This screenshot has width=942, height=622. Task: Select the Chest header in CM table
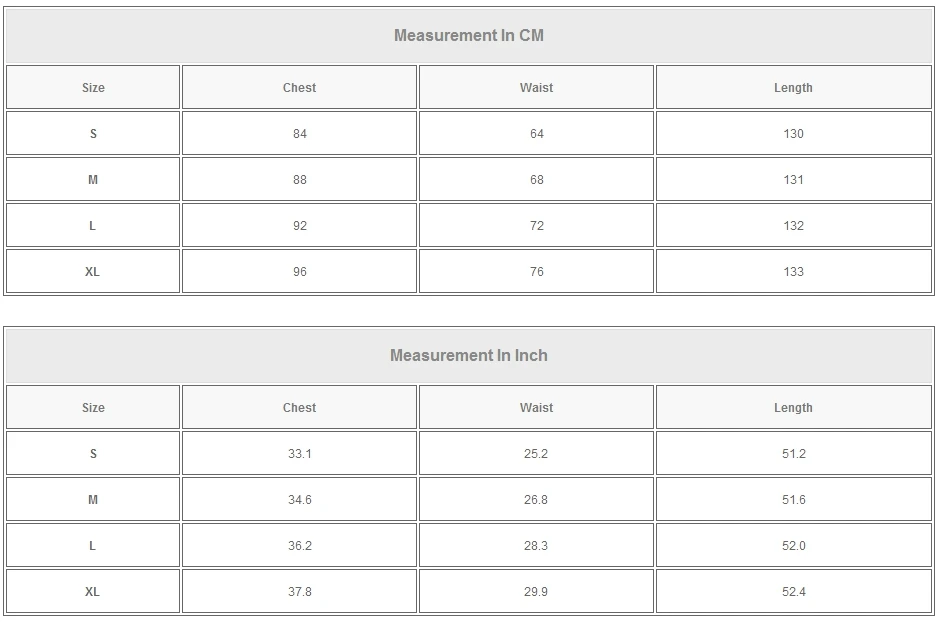[299, 88]
